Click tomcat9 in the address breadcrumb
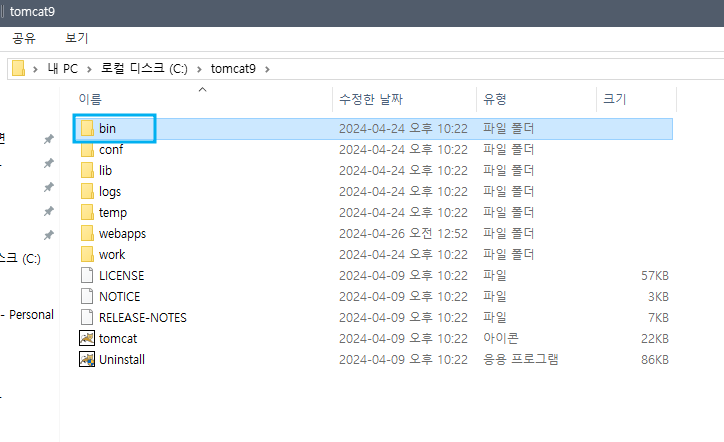 click(233, 69)
